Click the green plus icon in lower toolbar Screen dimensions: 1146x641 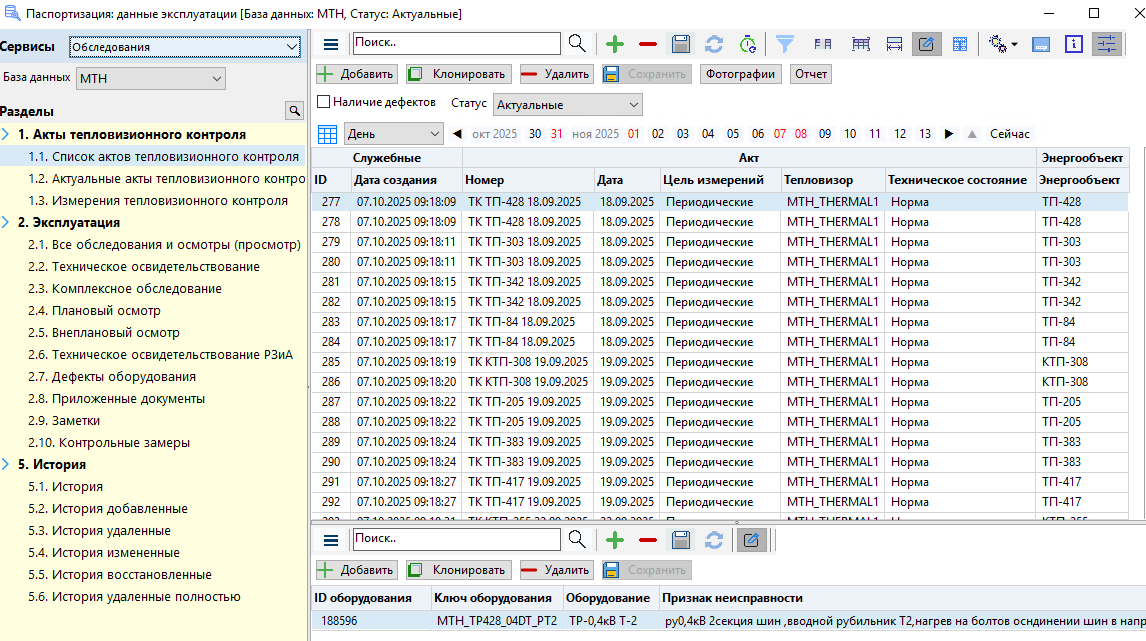(x=615, y=540)
